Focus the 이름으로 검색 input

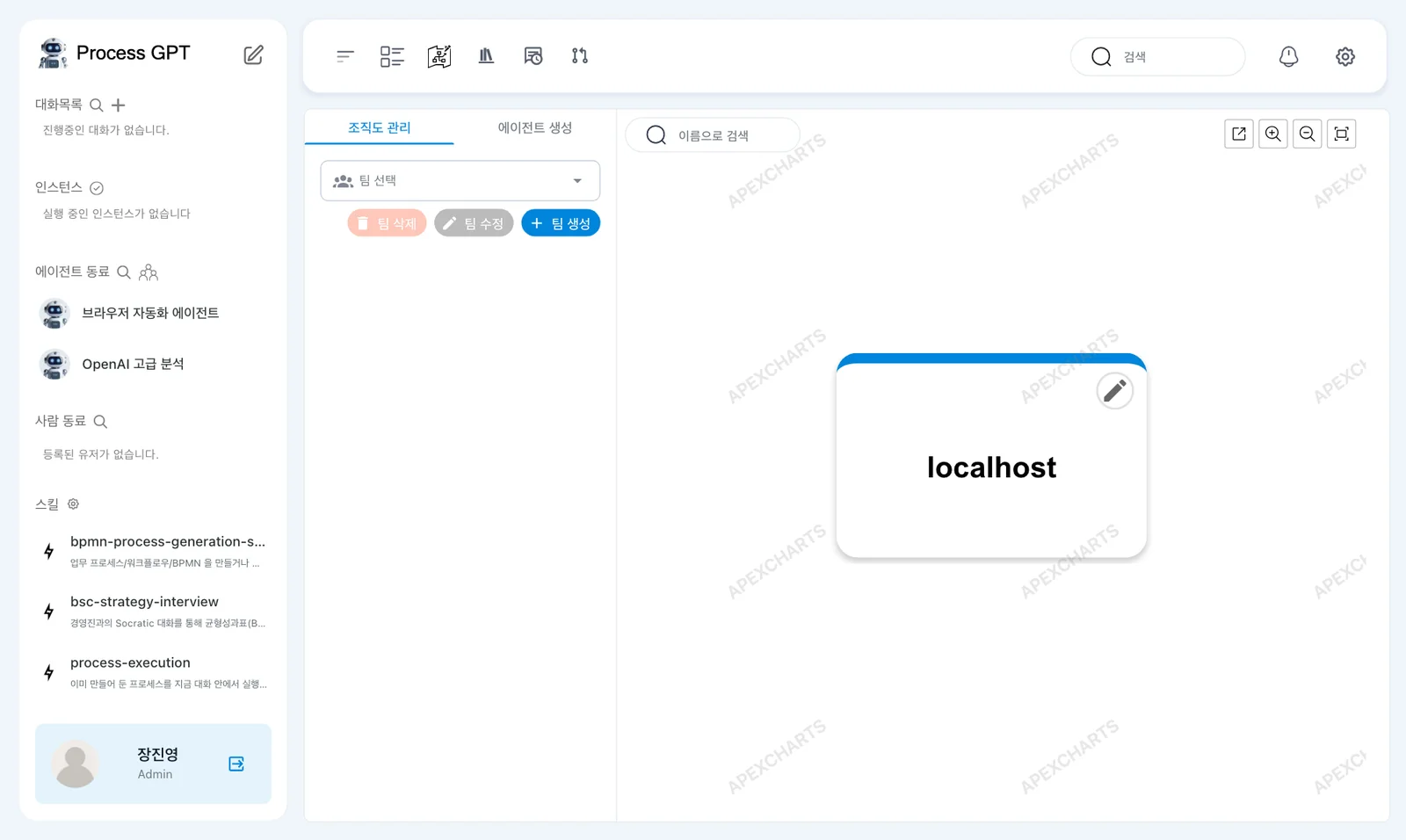point(713,135)
